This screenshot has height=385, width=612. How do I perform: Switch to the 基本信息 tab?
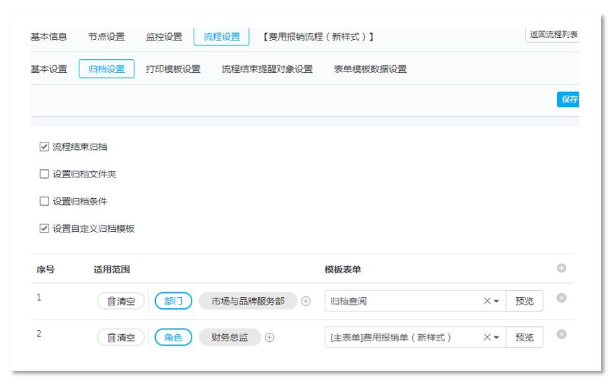[49, 37]
